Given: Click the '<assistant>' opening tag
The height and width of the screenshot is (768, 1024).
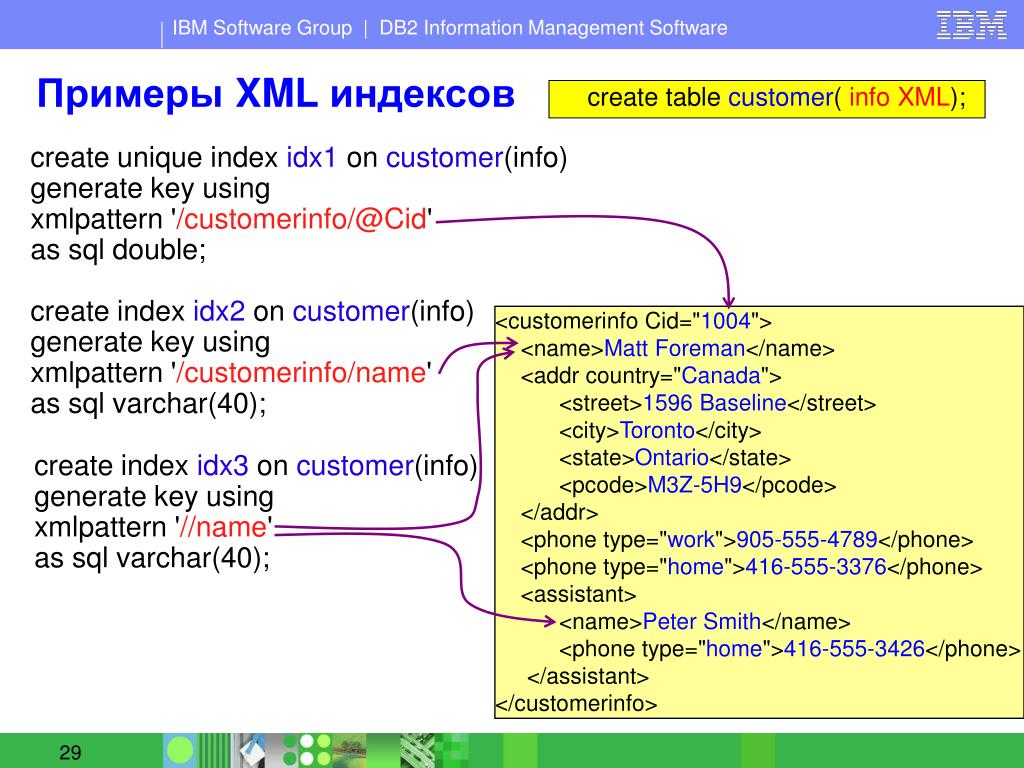Looking at the screenshot, I should [578, 594].
